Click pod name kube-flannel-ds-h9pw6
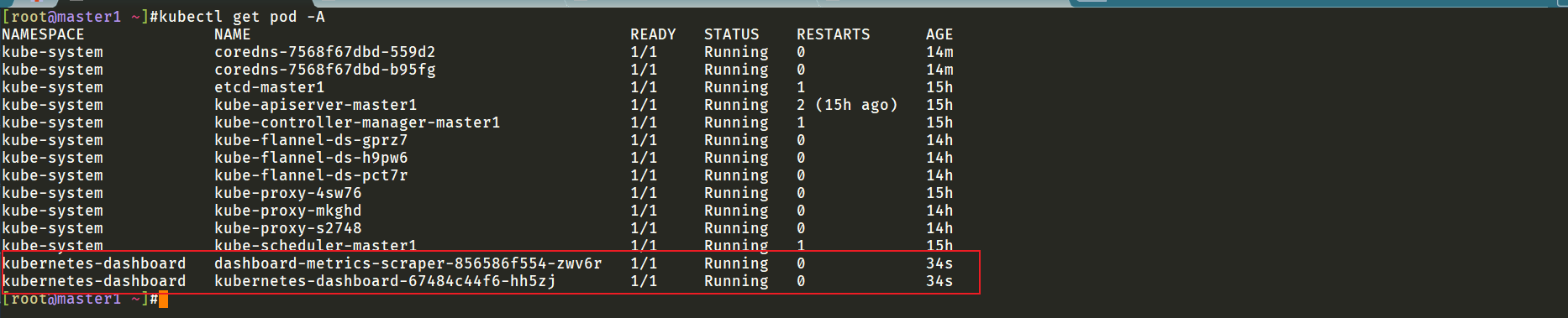This screenshot has height=318, width=1568. (x=311, y=158)
